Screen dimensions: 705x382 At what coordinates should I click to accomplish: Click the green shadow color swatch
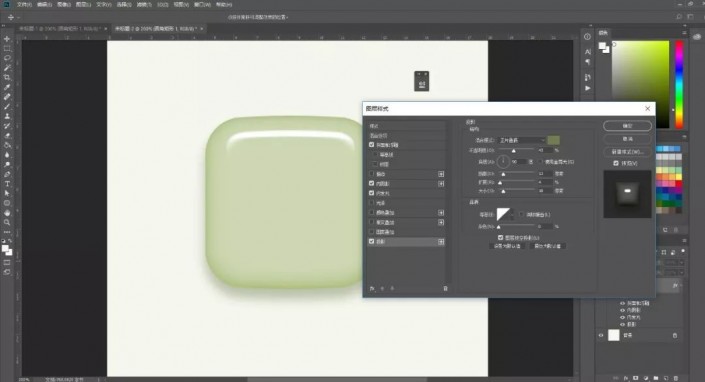(553, 140)
